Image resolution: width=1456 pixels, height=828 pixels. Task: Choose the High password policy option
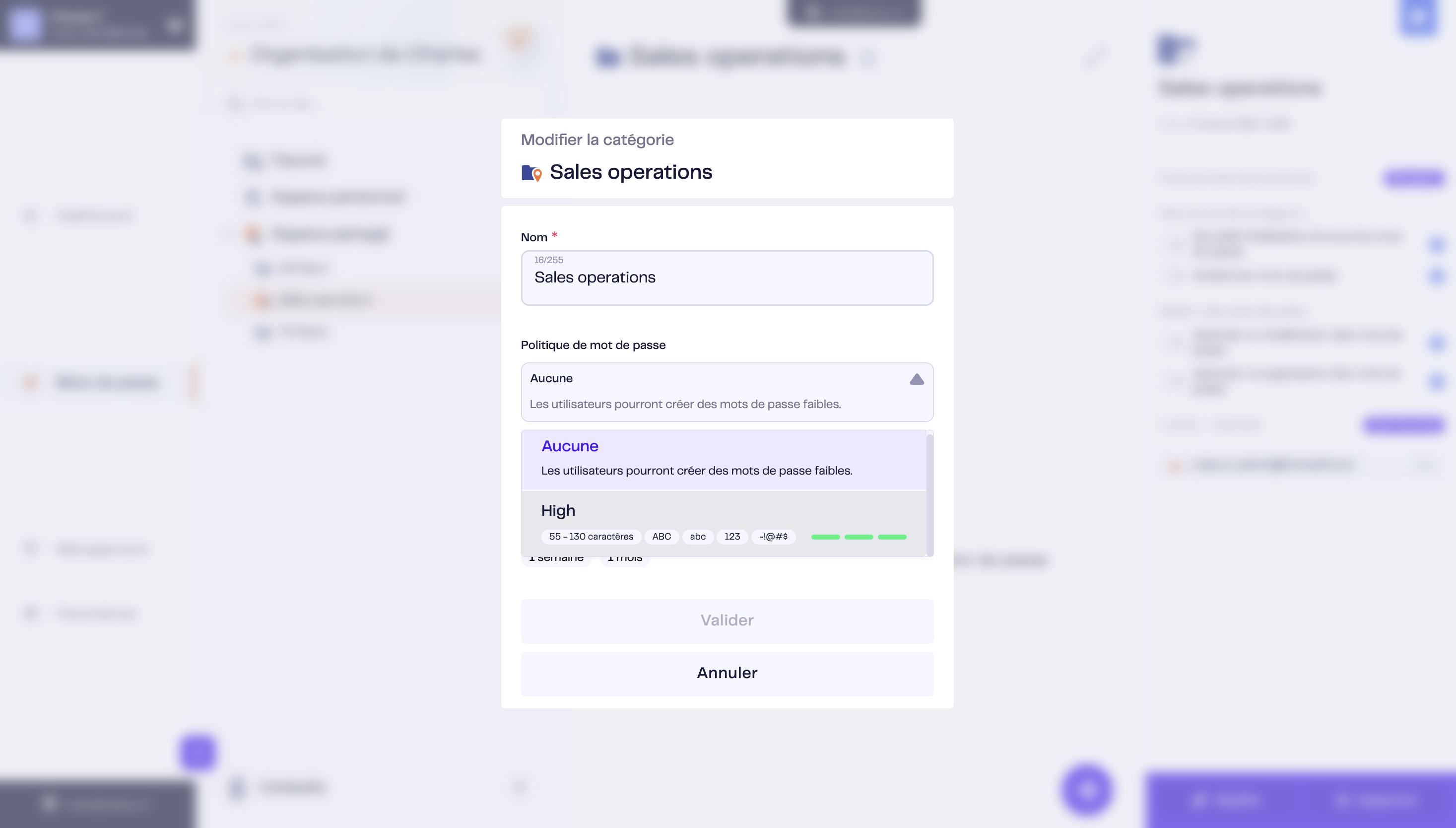pos(723,523)
